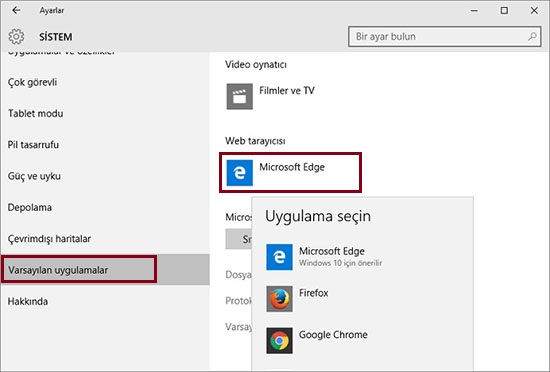Click Windows 10 için önerilir subtitle
The height and width of the screenshot is (372, 550).
click(x=340, y=263)
